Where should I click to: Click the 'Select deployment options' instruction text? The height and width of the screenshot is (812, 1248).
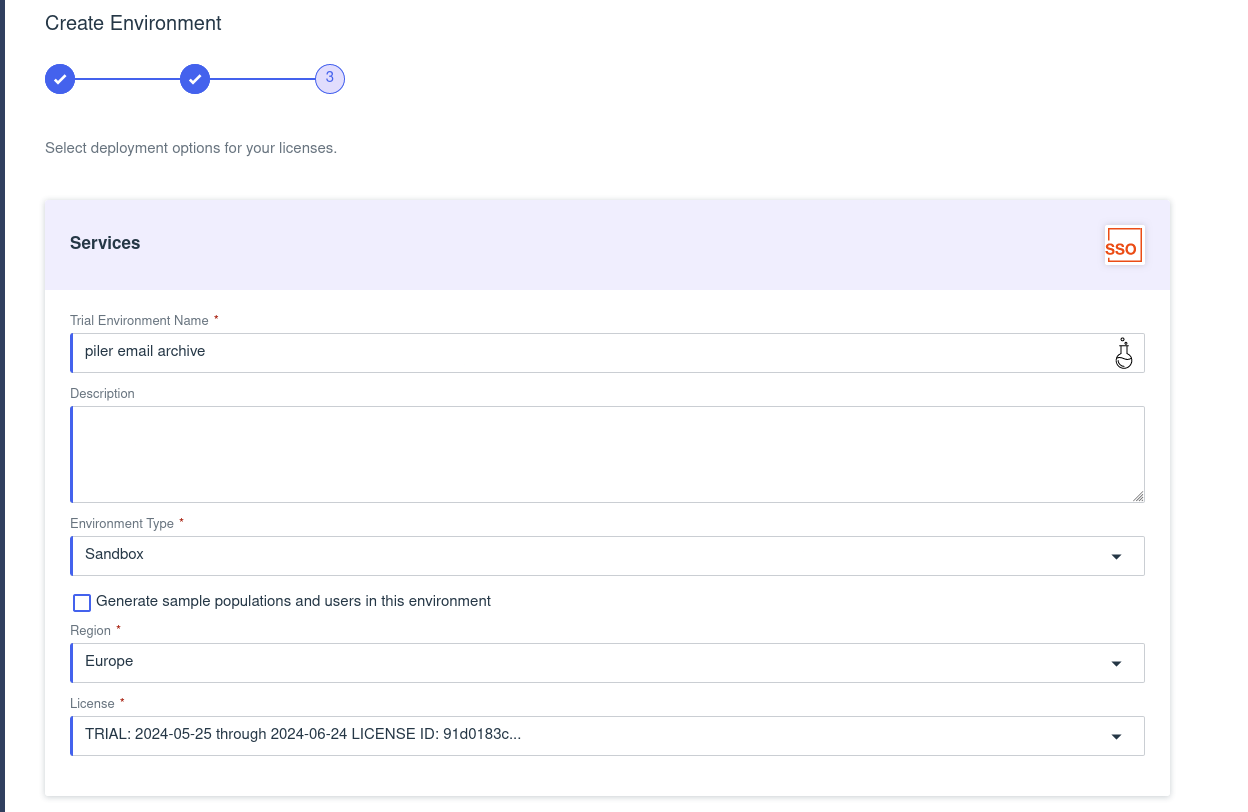point(191,148)
